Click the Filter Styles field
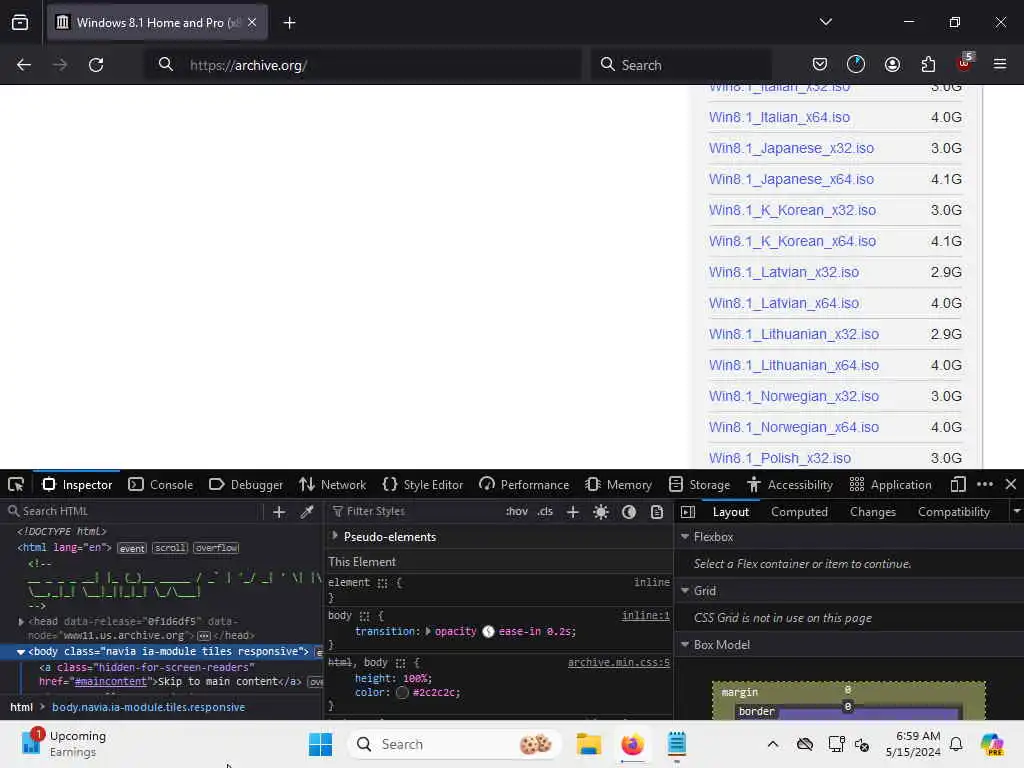 click(x=413, y=511)
